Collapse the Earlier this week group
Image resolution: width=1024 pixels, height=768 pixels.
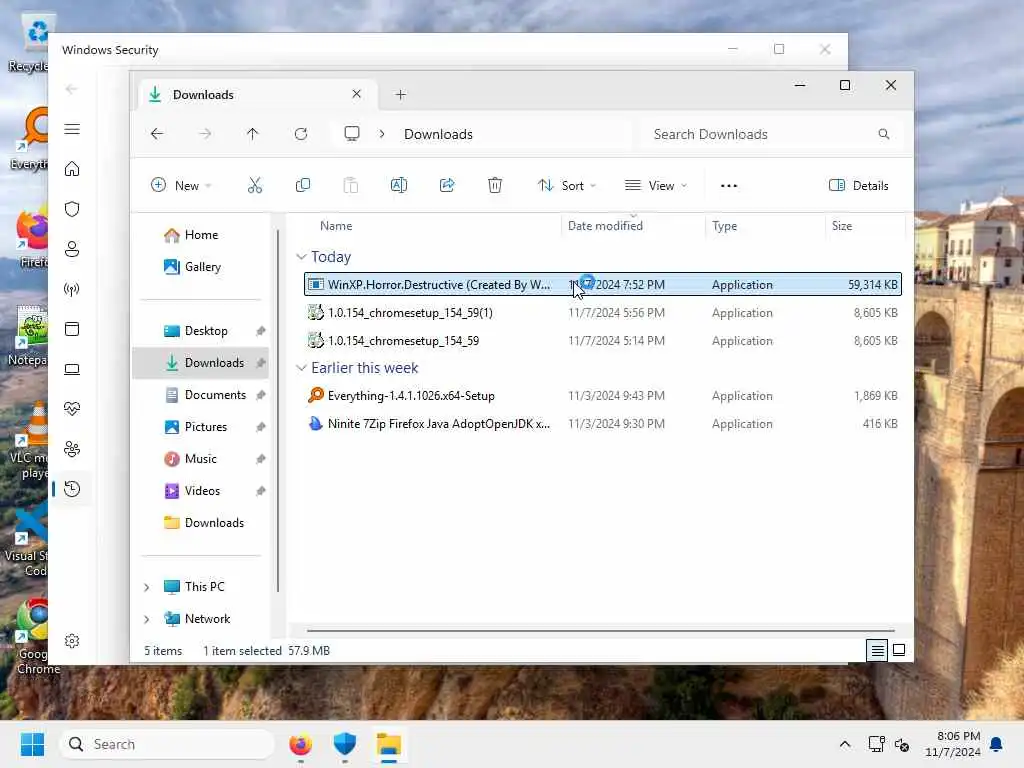pyautogui.click(x=301, y=368)
